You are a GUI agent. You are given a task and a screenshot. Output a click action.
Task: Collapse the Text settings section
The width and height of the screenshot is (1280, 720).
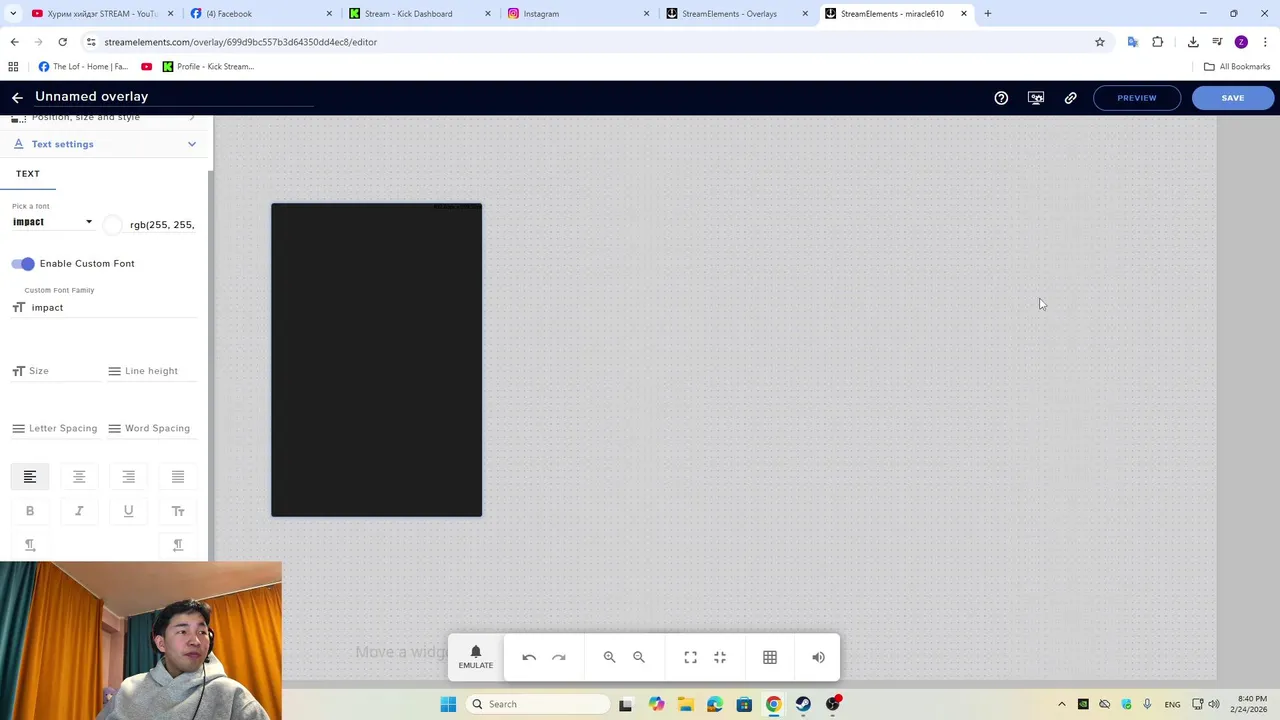tap(105, 144)
